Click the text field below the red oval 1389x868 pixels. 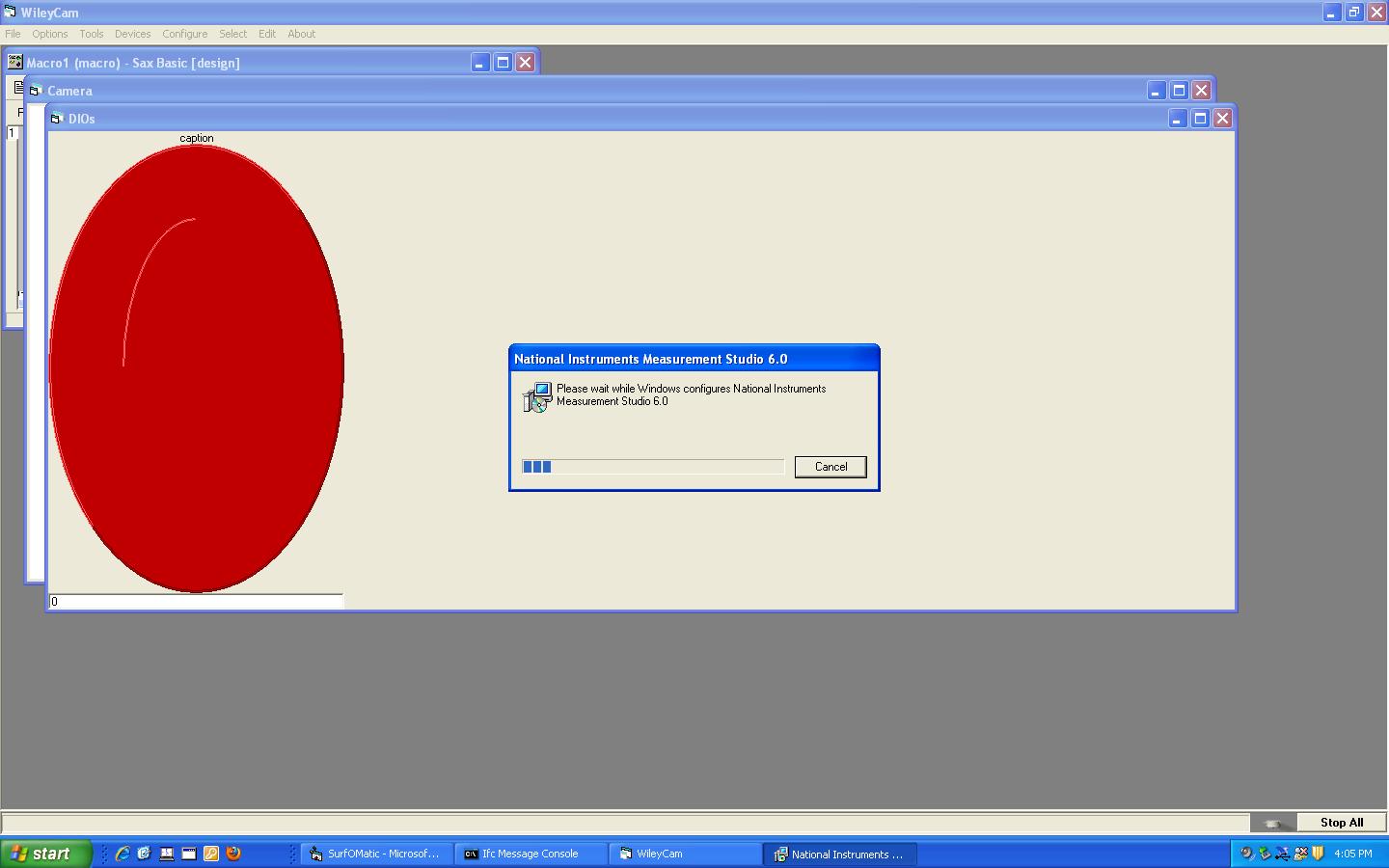point(197,602)
